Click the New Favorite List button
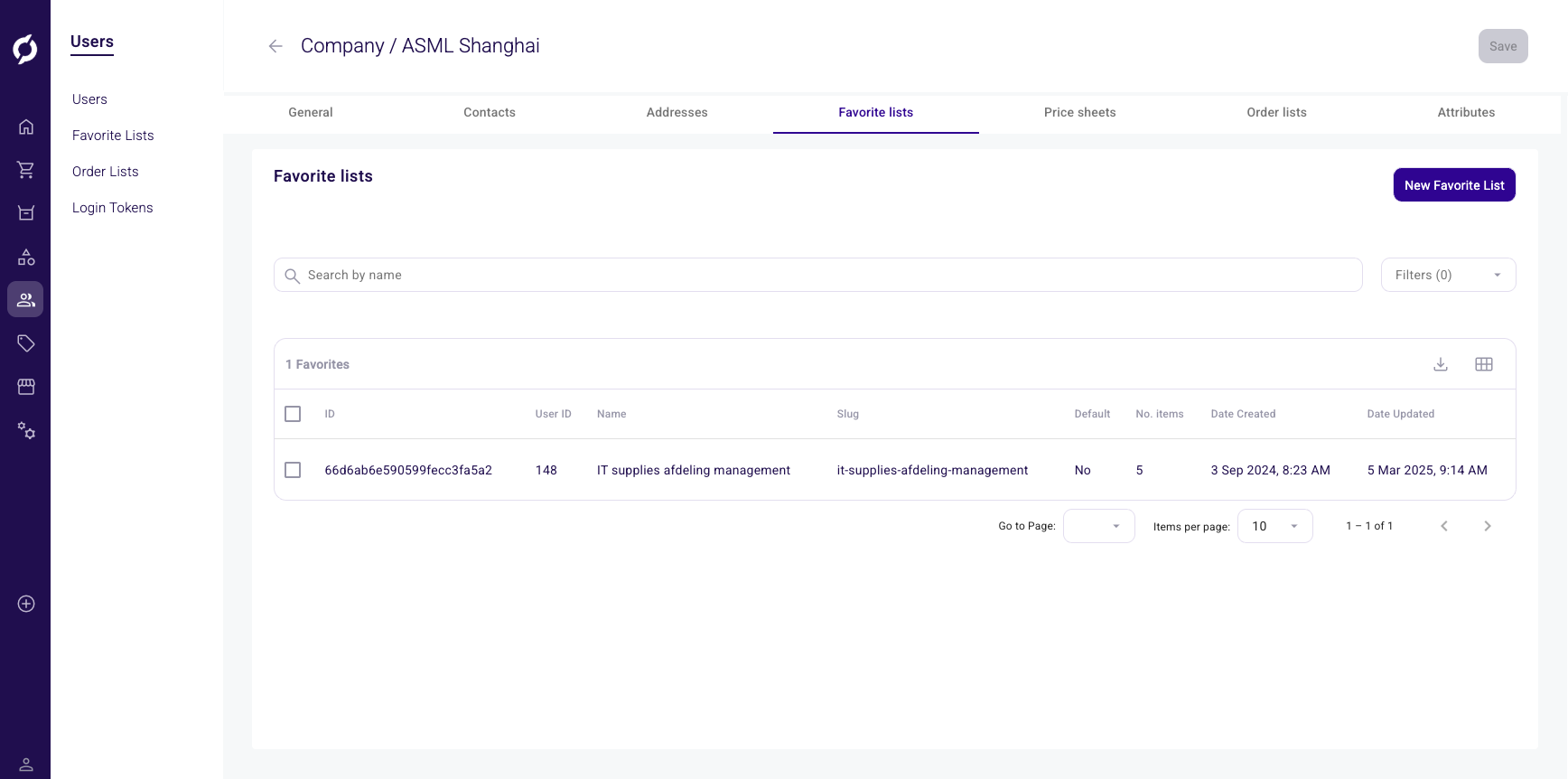 click(x=1453, y=185)
